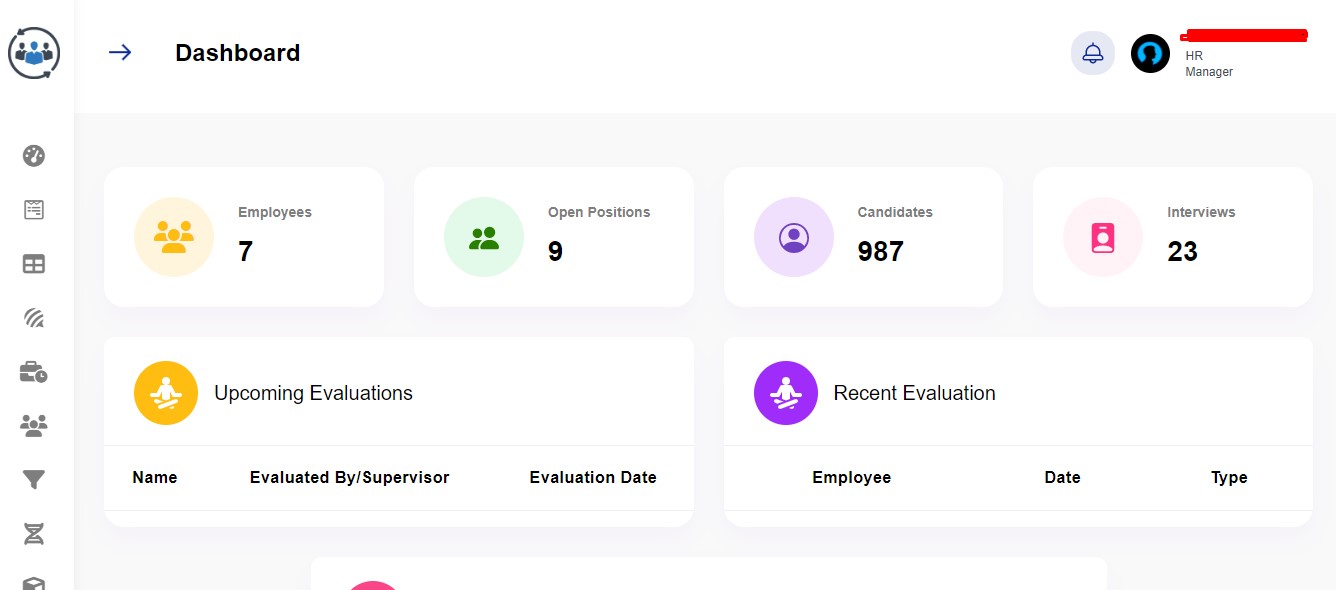Click the funnel filter sidebar icon
This screenshot has width=1336, height=590.
pos(34,480)
